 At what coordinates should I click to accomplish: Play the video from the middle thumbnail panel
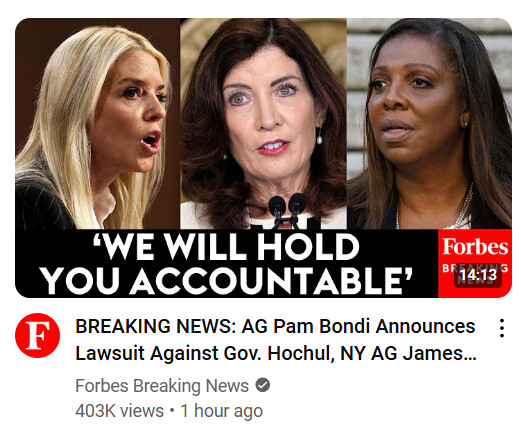click(263, 123)
